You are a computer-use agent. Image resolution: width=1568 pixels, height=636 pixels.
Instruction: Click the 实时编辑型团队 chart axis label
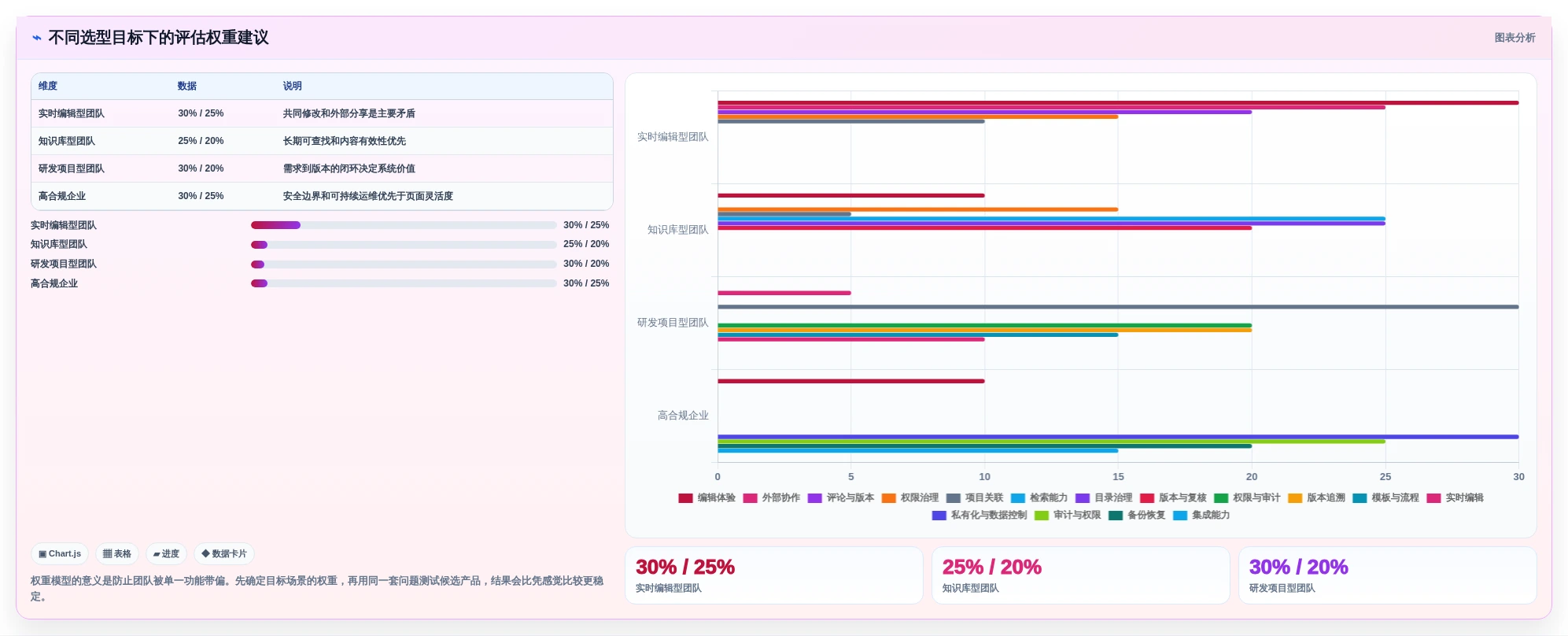(x=673, y=137)
